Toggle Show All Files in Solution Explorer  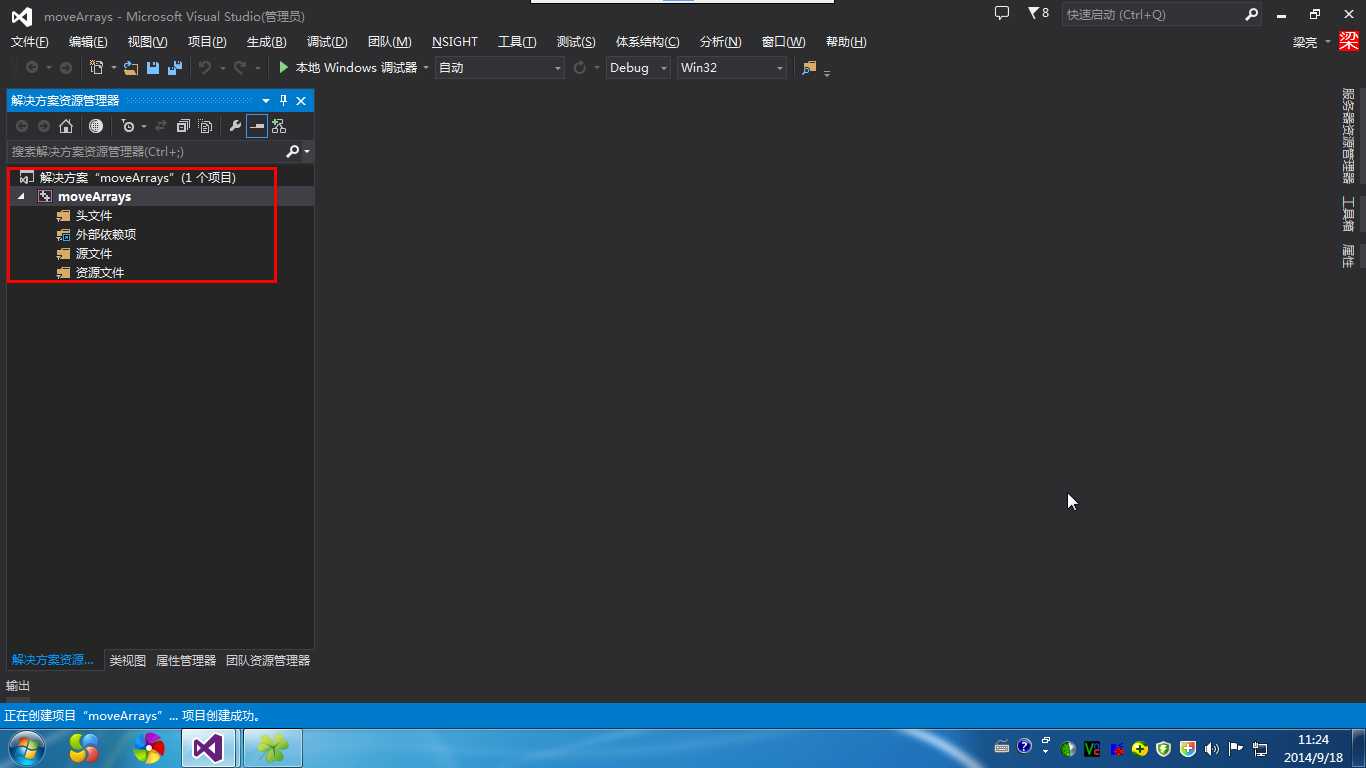(x=205, y=126)
